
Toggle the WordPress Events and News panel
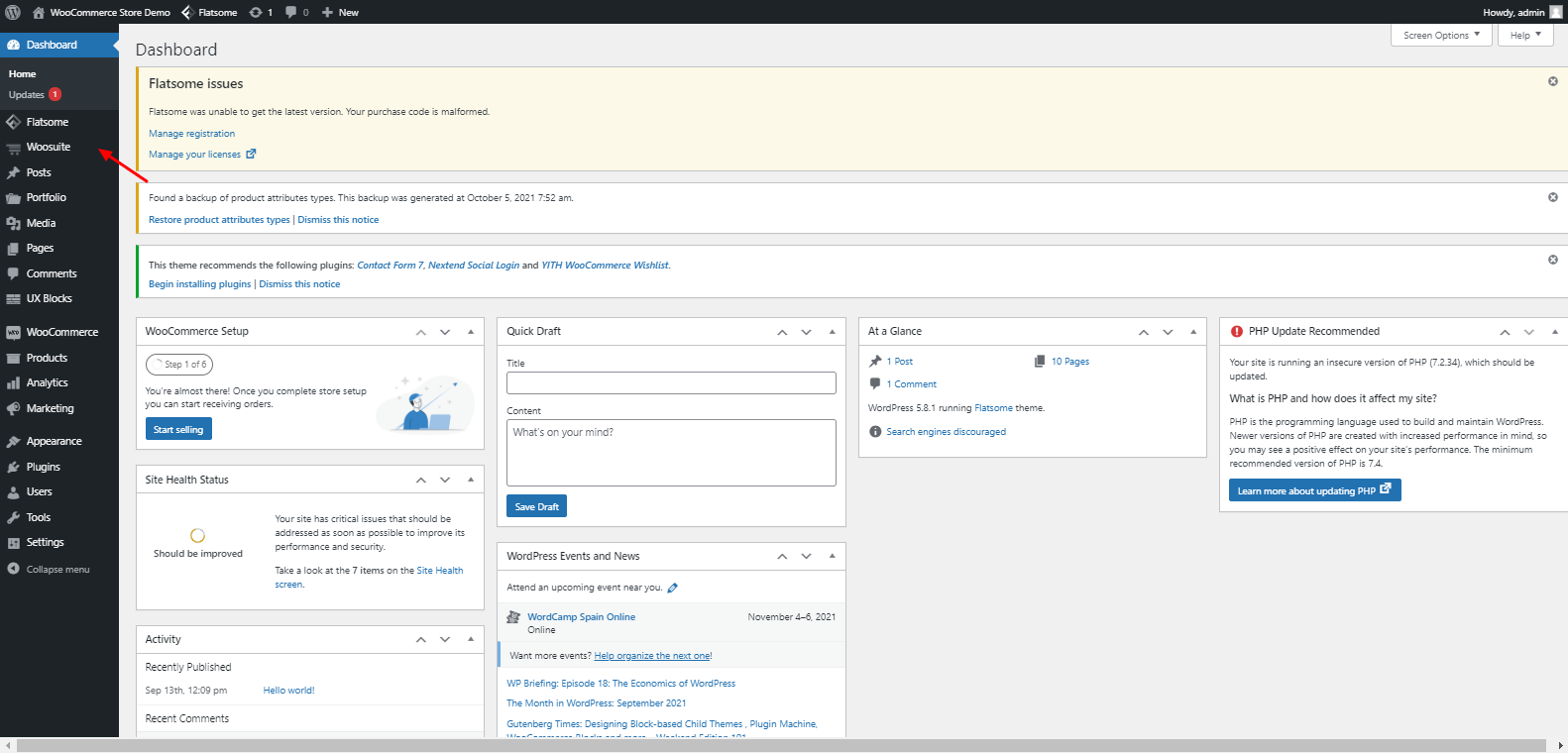(832, 556)
